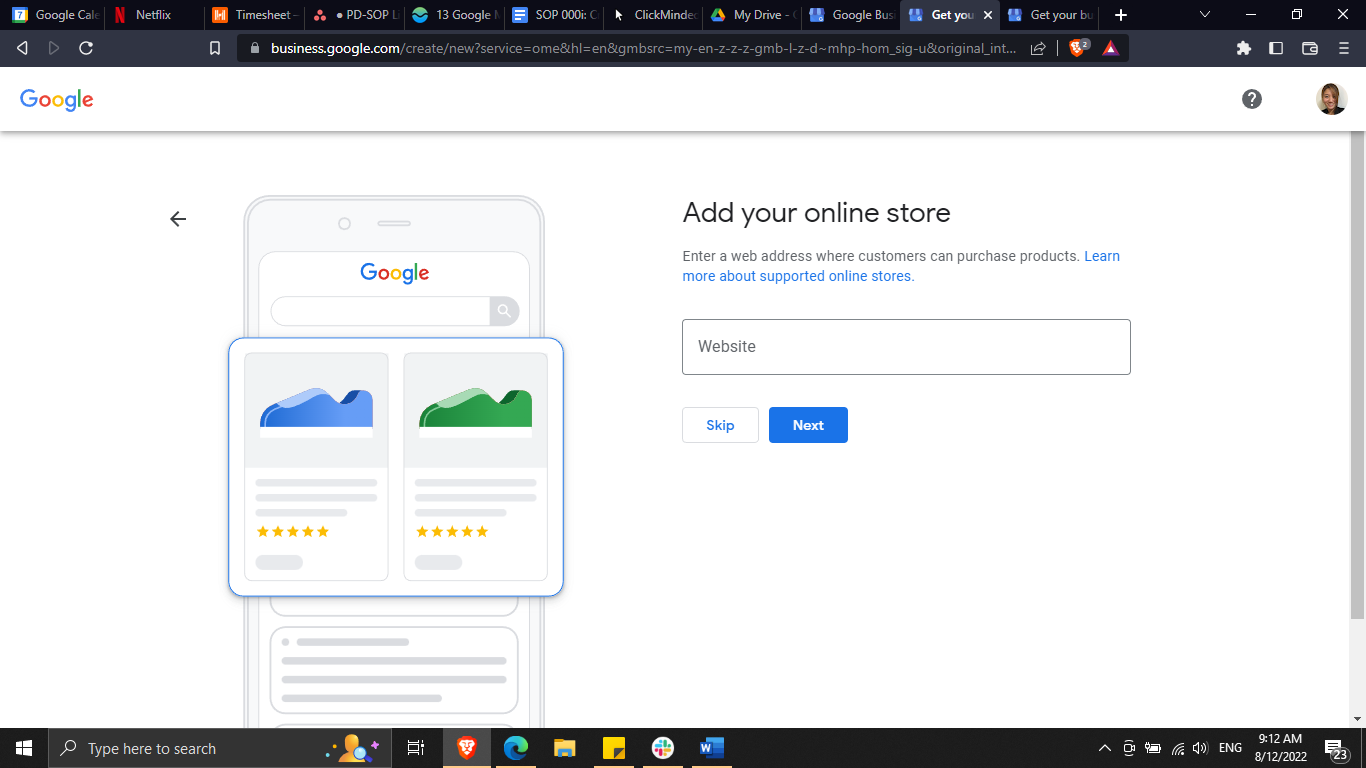Reload the page with refresh icon

[x=86, y=48]
